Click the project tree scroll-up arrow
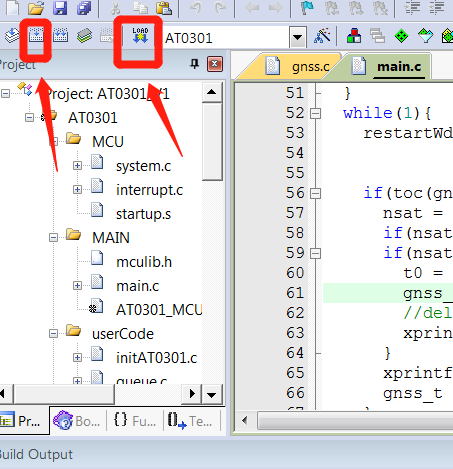This screenshot has height=469, width=453. pos(212,92)
